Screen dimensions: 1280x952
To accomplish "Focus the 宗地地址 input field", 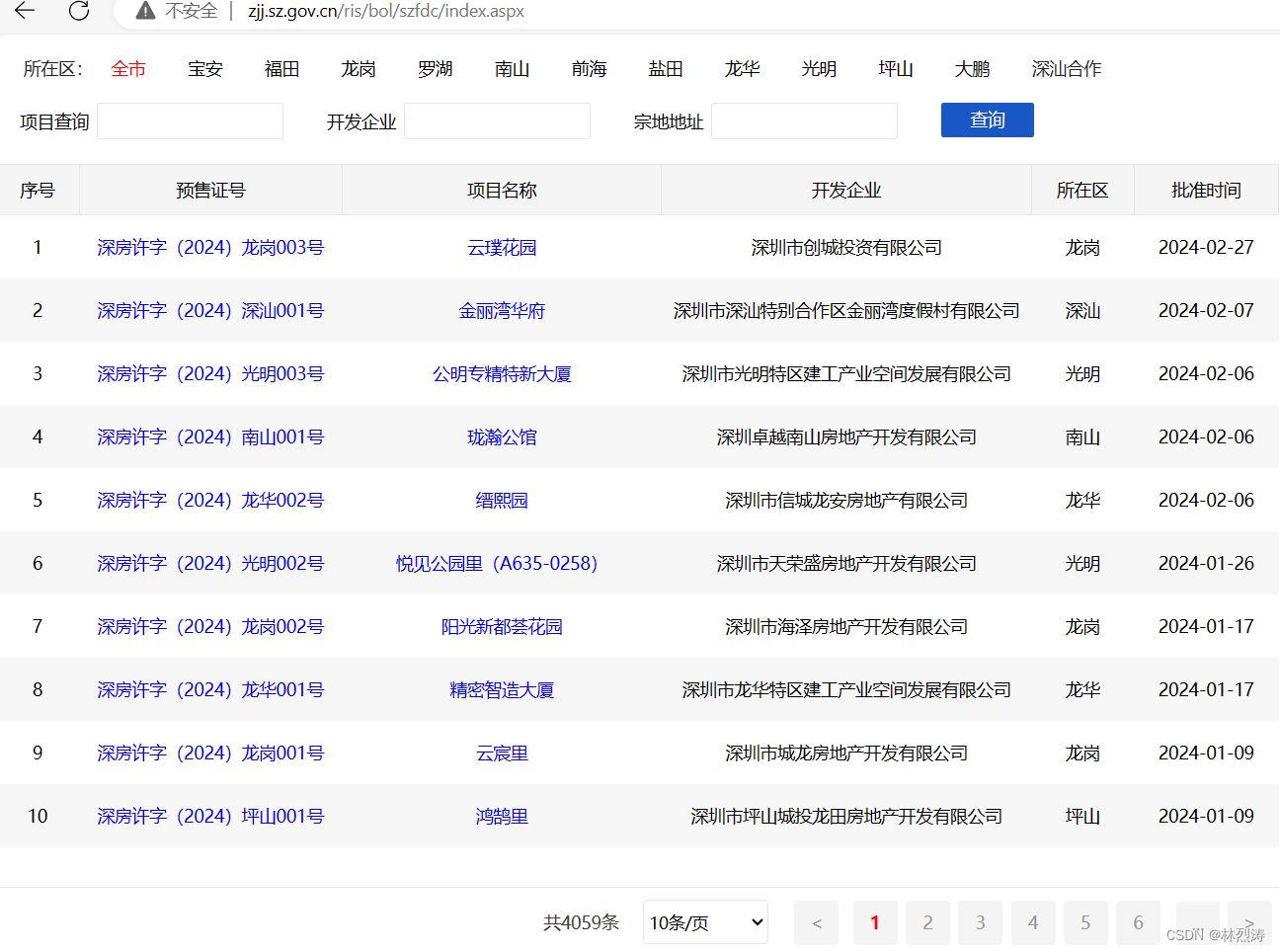I will pyautogui.click(x=804, y=121).
